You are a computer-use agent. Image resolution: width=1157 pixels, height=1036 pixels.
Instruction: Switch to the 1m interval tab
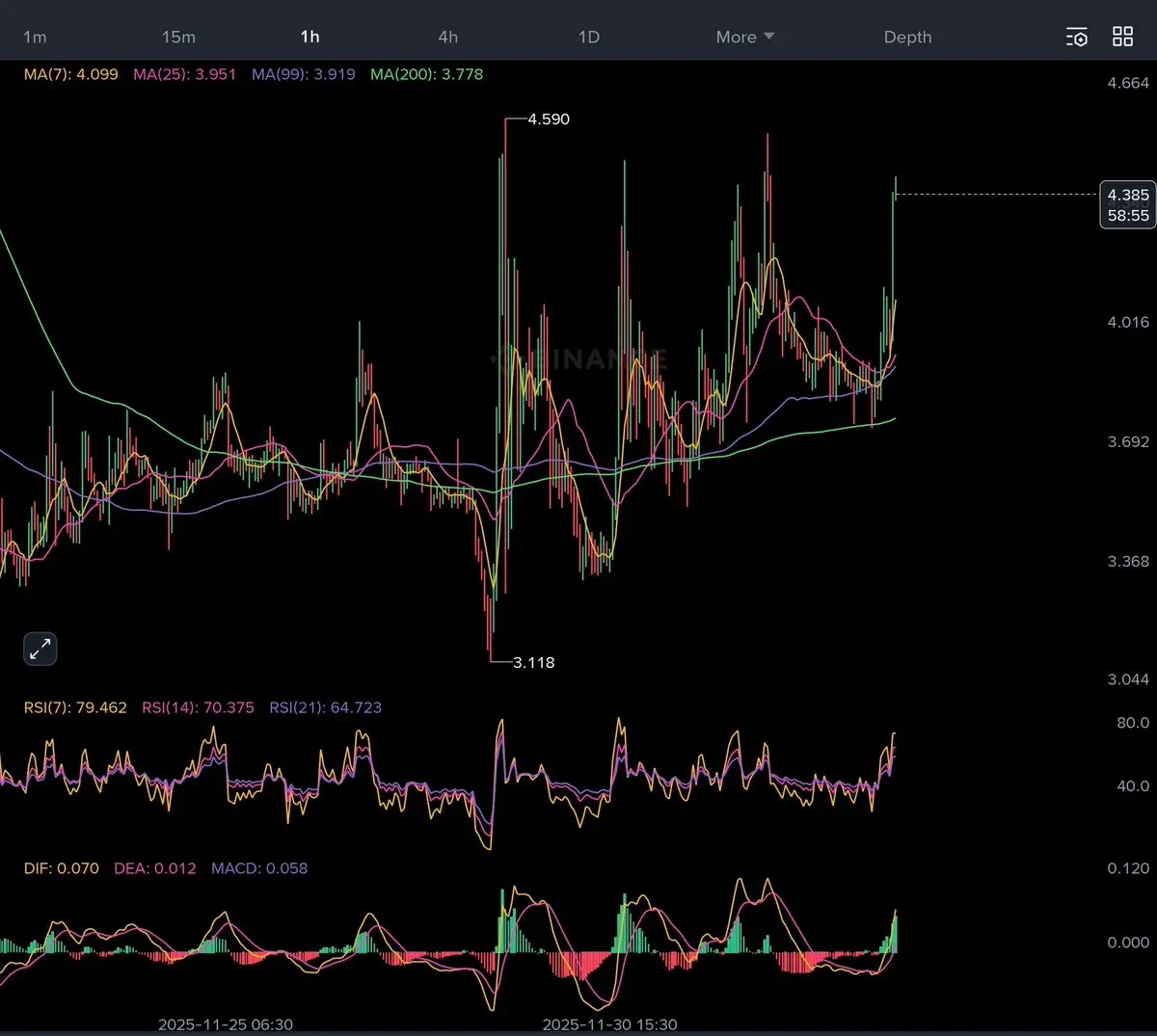tap(35, 37)
